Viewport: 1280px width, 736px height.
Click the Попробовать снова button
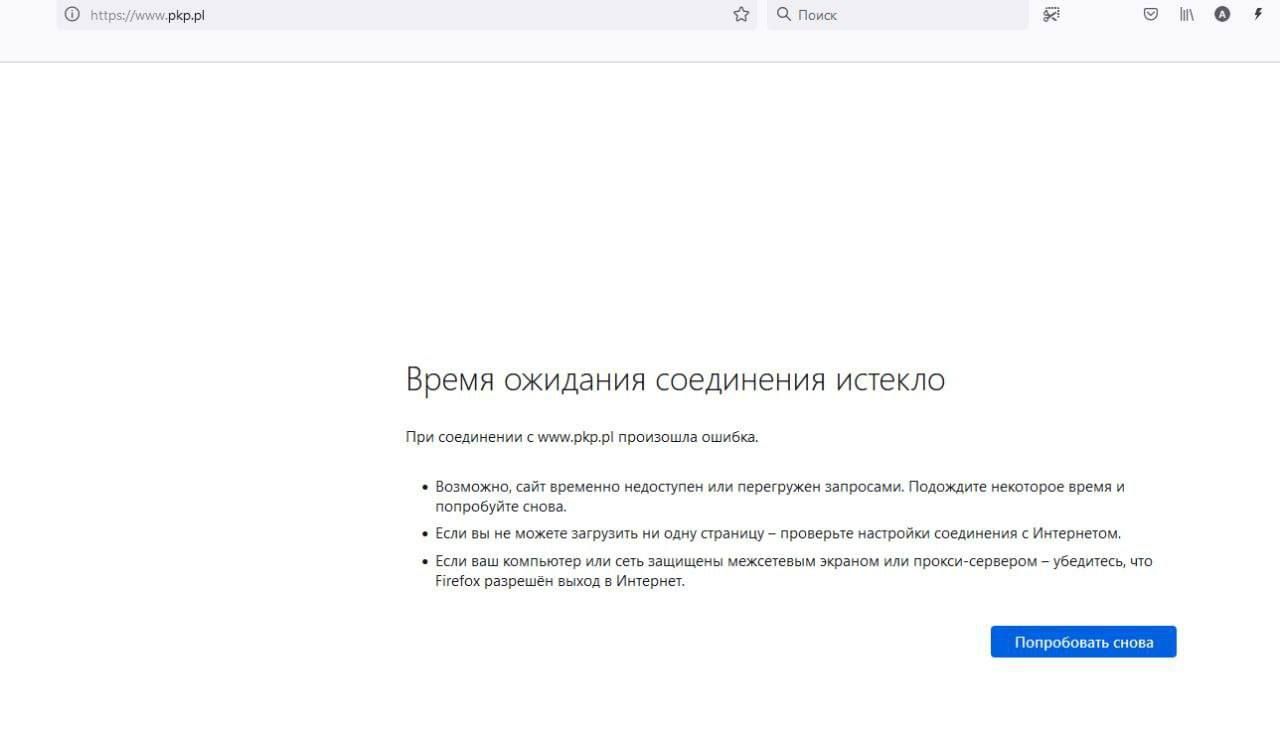point(1083,642)
